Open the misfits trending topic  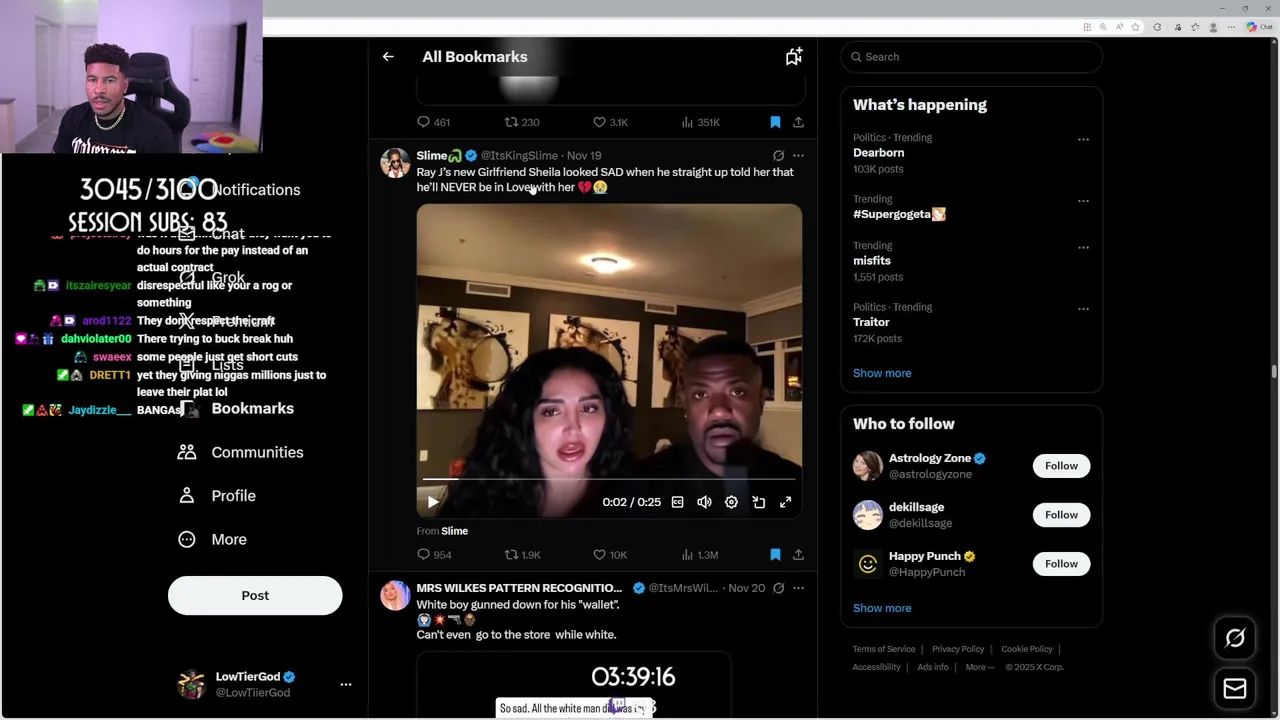[x=871, y=261]
